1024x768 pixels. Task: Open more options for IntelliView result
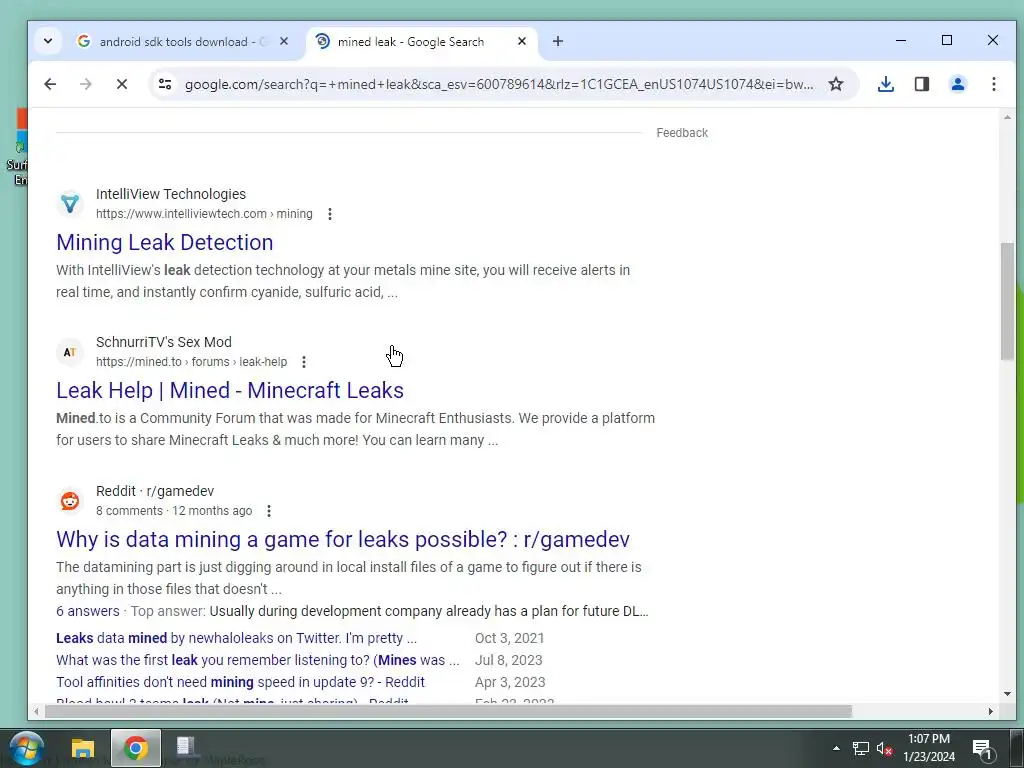pos(330,214)
